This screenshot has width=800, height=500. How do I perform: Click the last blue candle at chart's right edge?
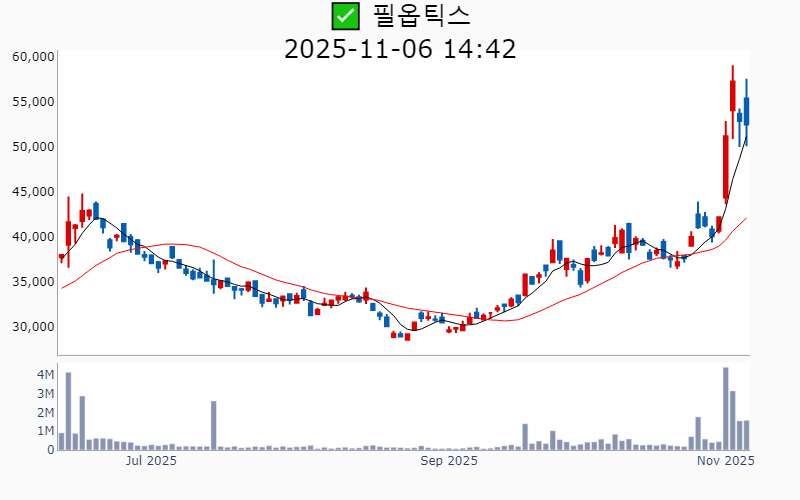point(746,111)
